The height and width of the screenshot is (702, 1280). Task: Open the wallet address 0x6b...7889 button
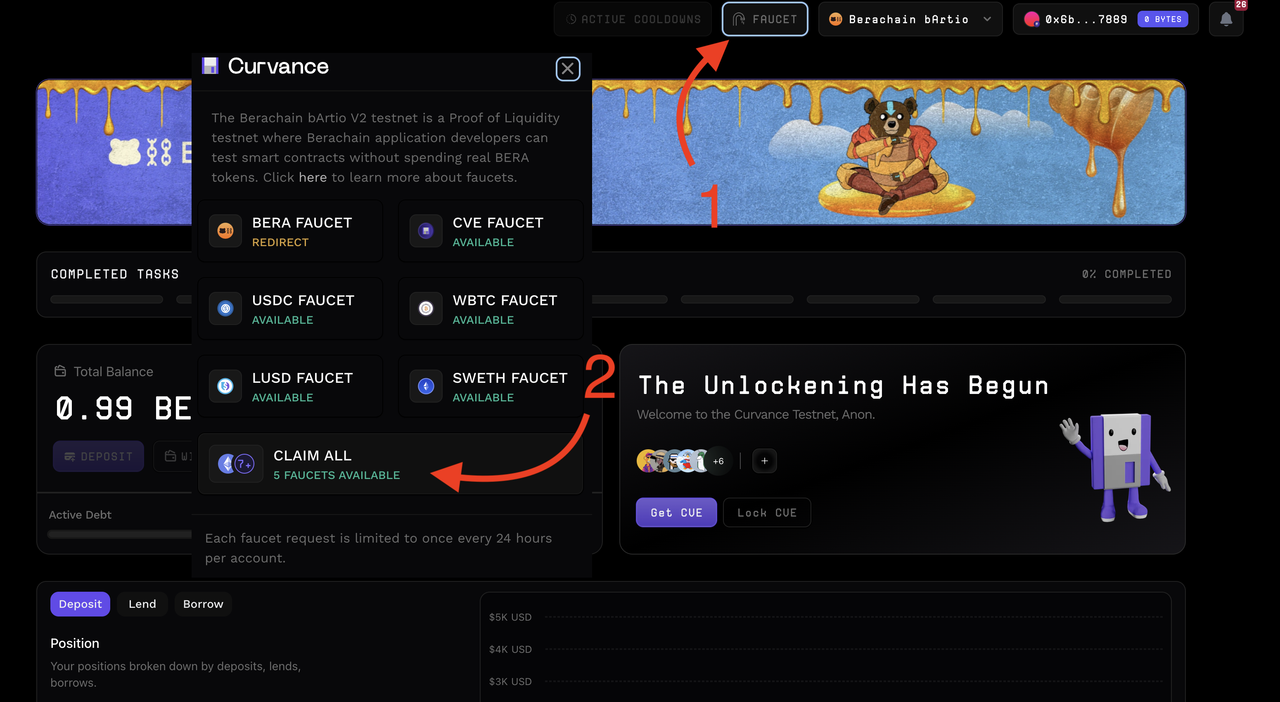tap(1106, 19)
